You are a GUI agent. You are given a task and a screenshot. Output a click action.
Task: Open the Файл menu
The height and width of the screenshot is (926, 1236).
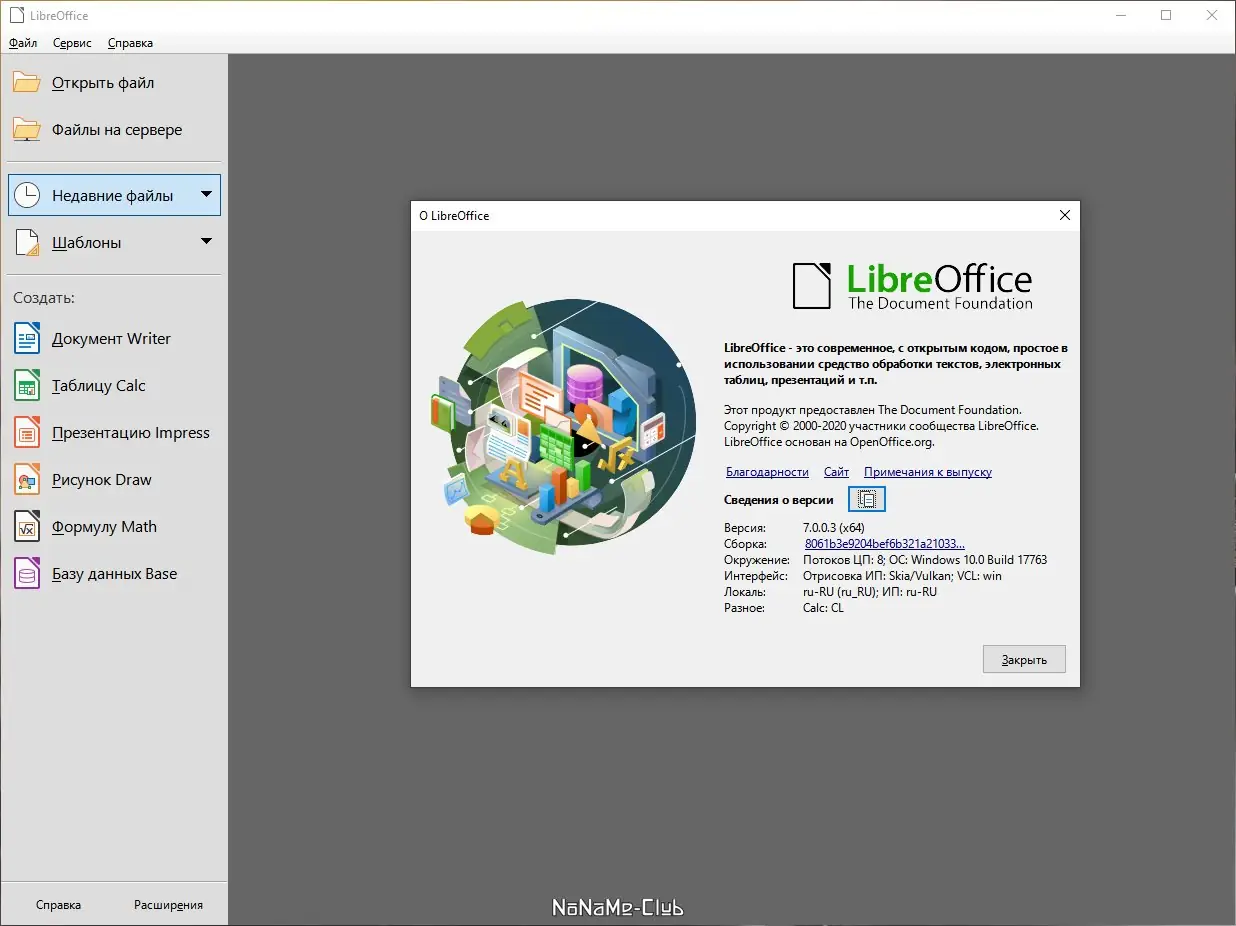coord(22,42)
